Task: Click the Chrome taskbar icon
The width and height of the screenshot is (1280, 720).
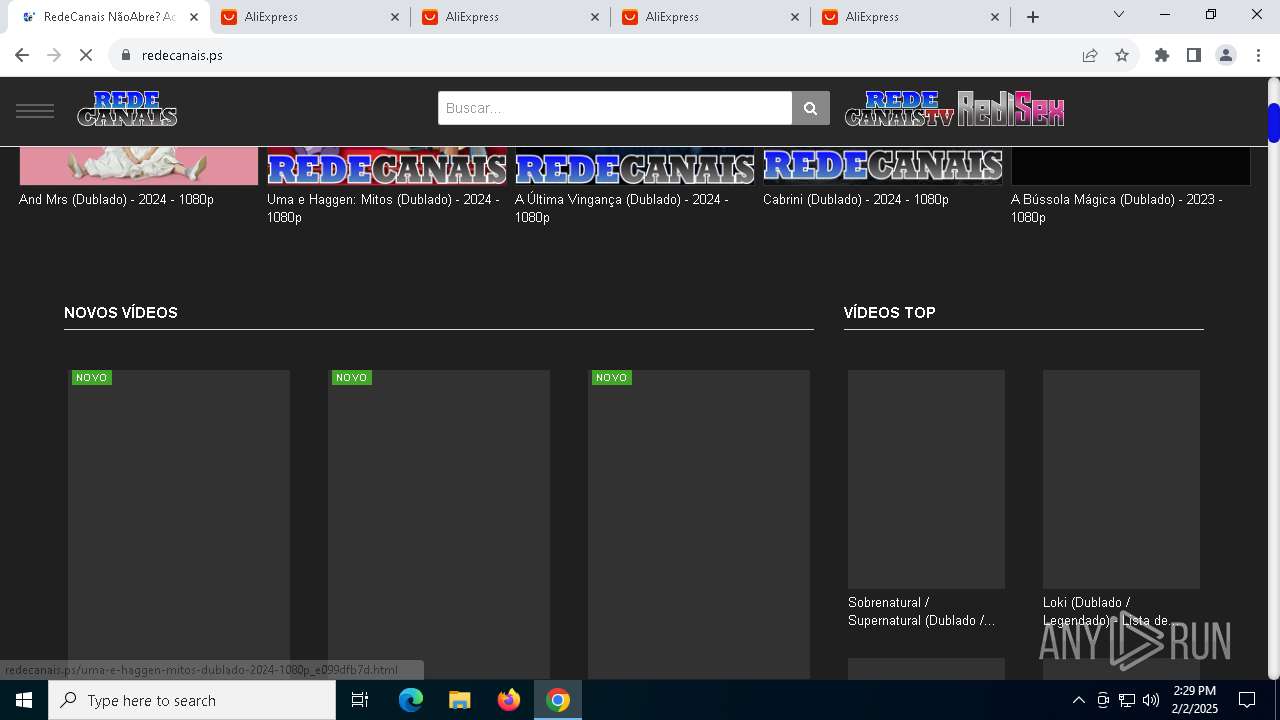Action: 558,700
